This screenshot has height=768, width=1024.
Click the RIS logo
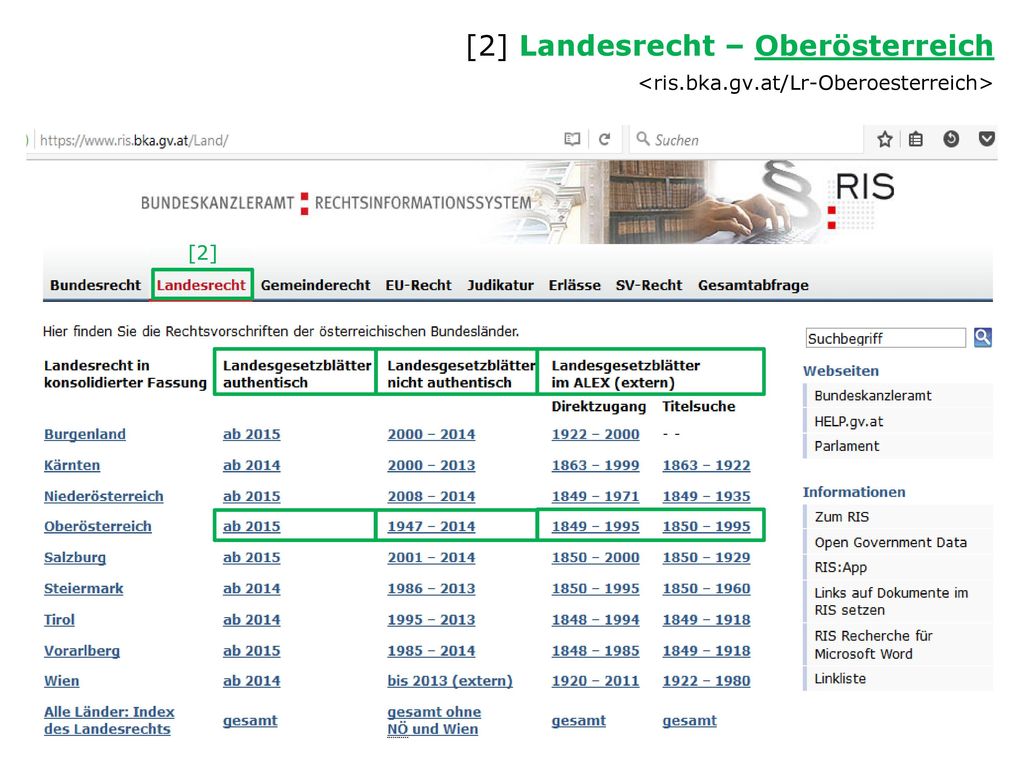click(862, 200)
